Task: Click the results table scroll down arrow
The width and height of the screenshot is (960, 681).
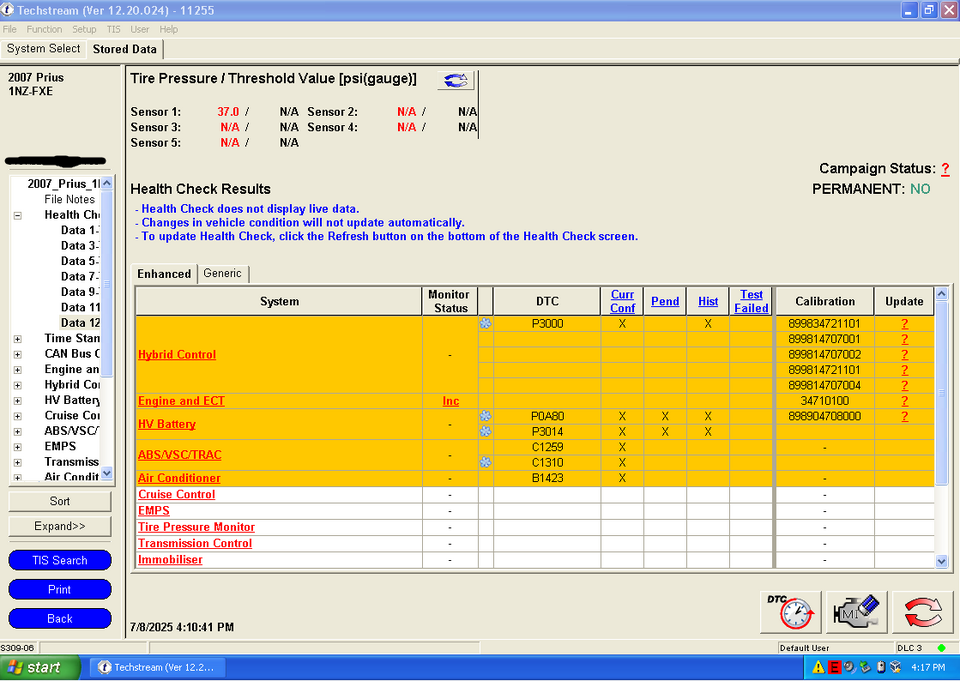Action: [x=942, y=561]
